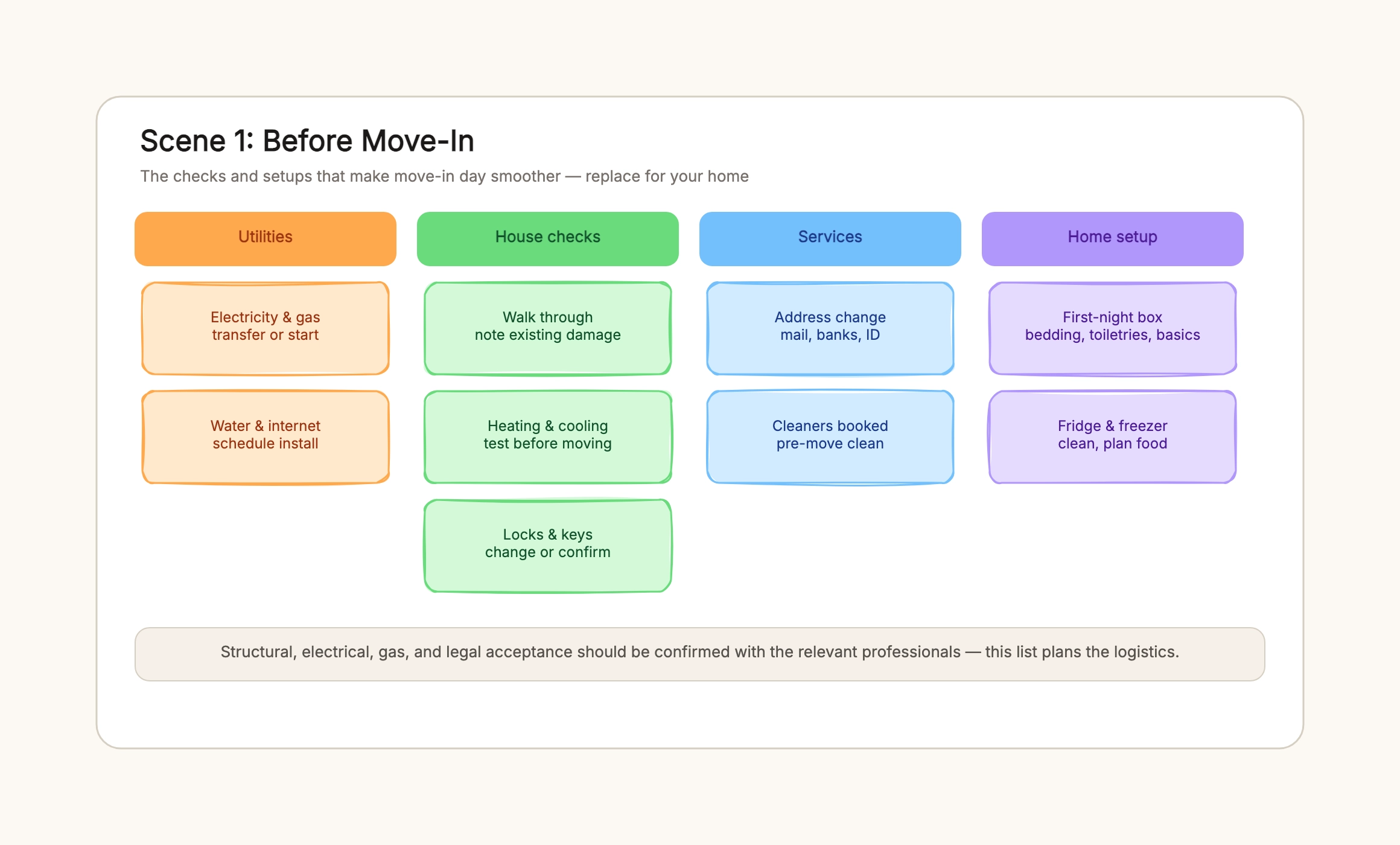Click the Fridge & freezer clean card
The width and height of the screenshot is (1400, 845).
(1113, 437)
